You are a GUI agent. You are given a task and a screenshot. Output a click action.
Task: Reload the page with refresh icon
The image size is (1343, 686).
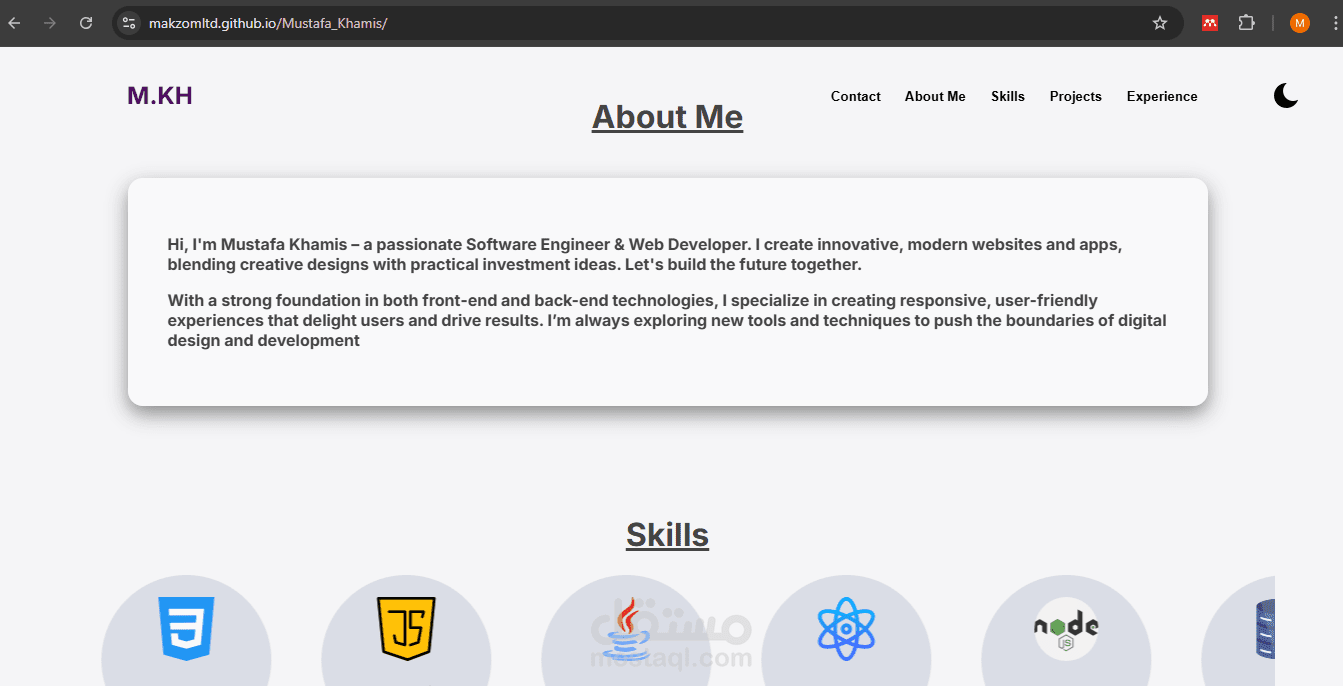[x=86, y=23]
